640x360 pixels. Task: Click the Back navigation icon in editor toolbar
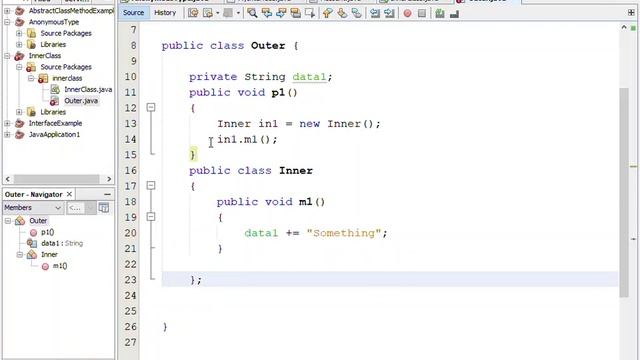click(x=207, y=13)
